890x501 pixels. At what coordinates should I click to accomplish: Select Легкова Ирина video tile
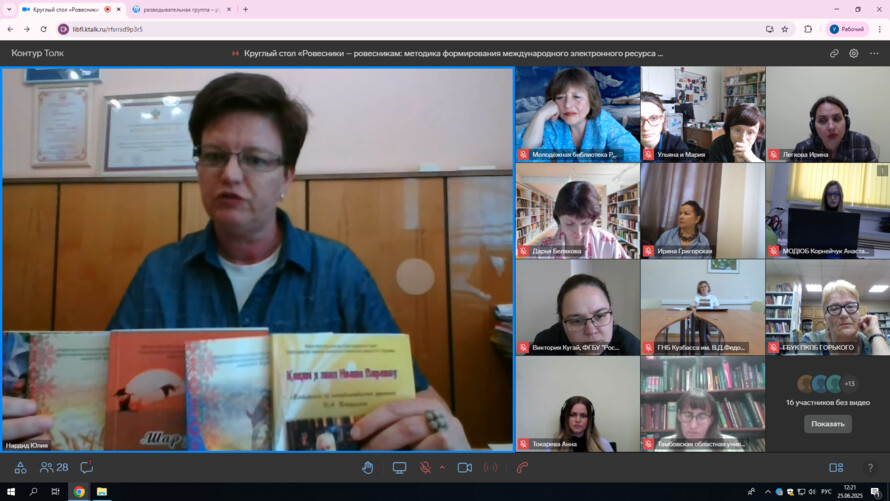(x=827, y=114)
